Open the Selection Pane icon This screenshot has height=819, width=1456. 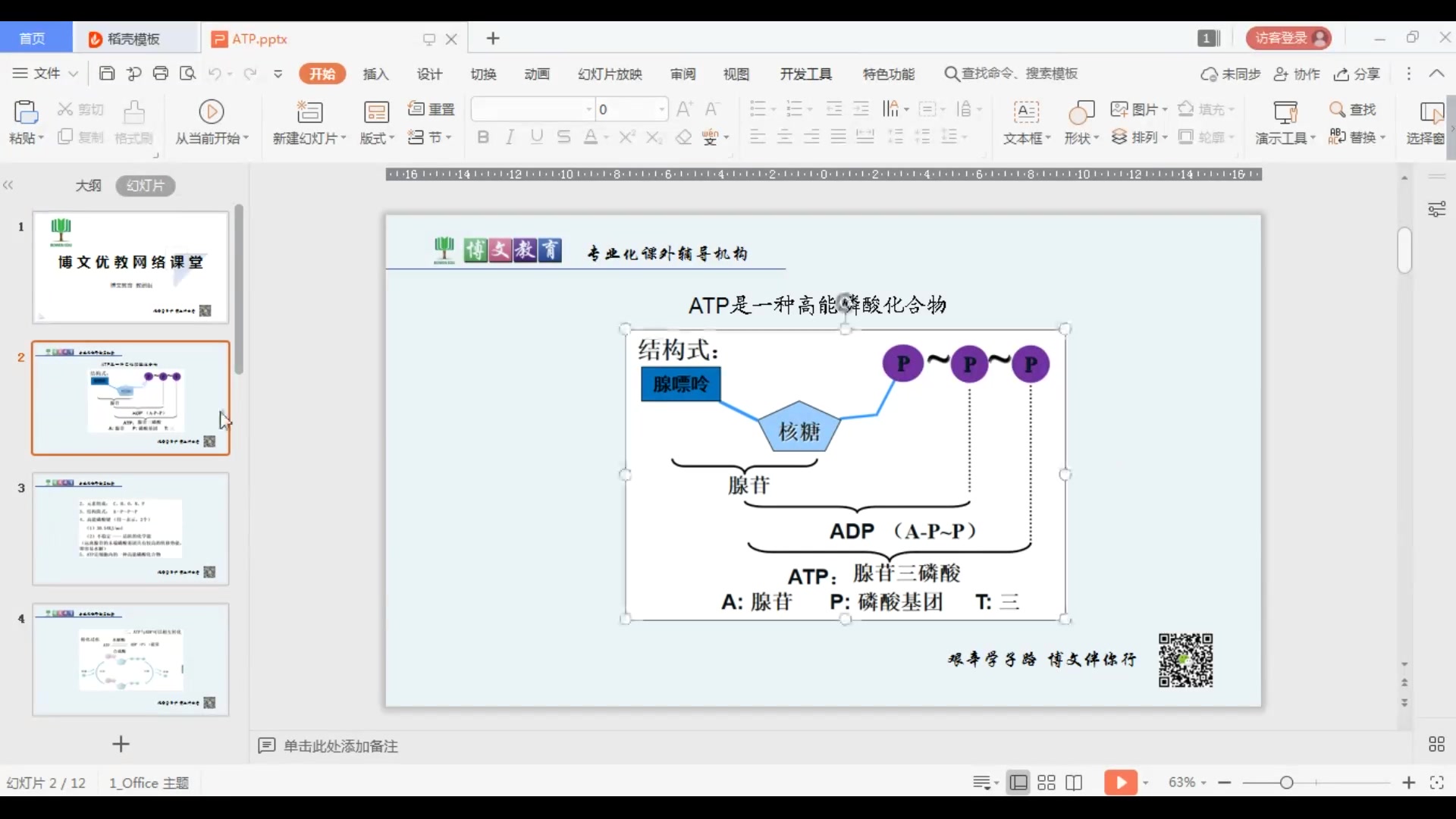point(1431,112)
